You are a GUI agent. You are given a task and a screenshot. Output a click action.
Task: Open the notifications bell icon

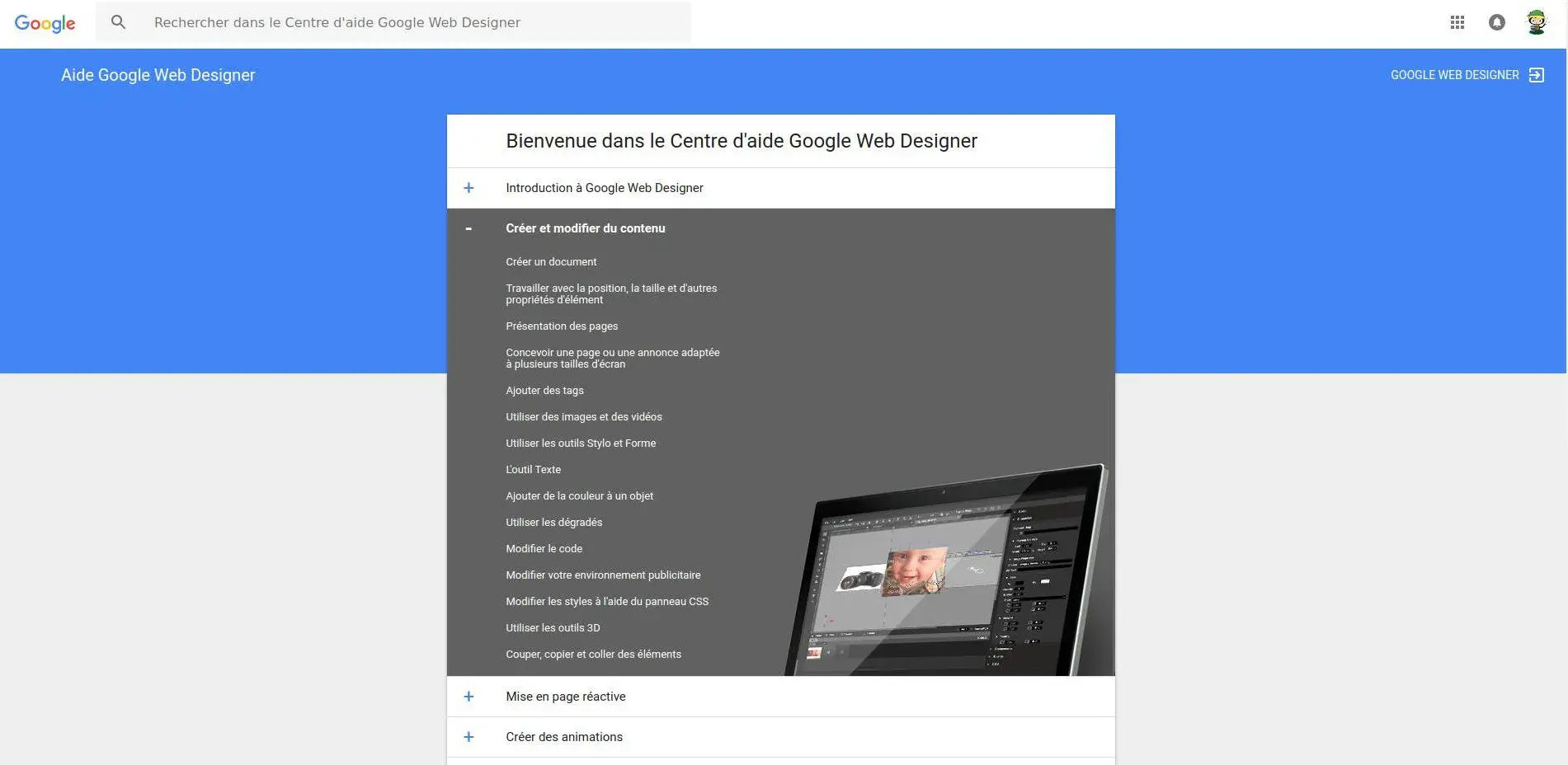click(x=1497, y=23)
